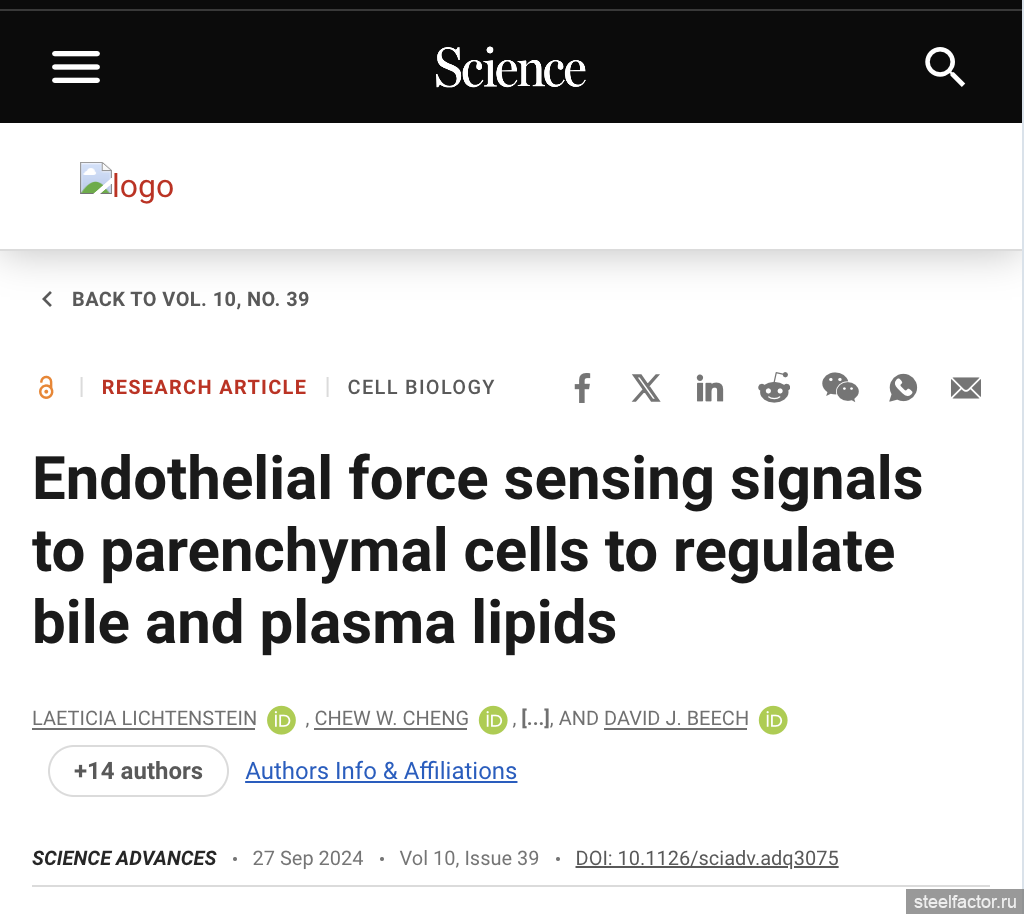Image resolution: width=1024 pixels, height=914 pixels.
Task: Click the open access lock icon
Action: pyautogui.click(x=46, y=387)
